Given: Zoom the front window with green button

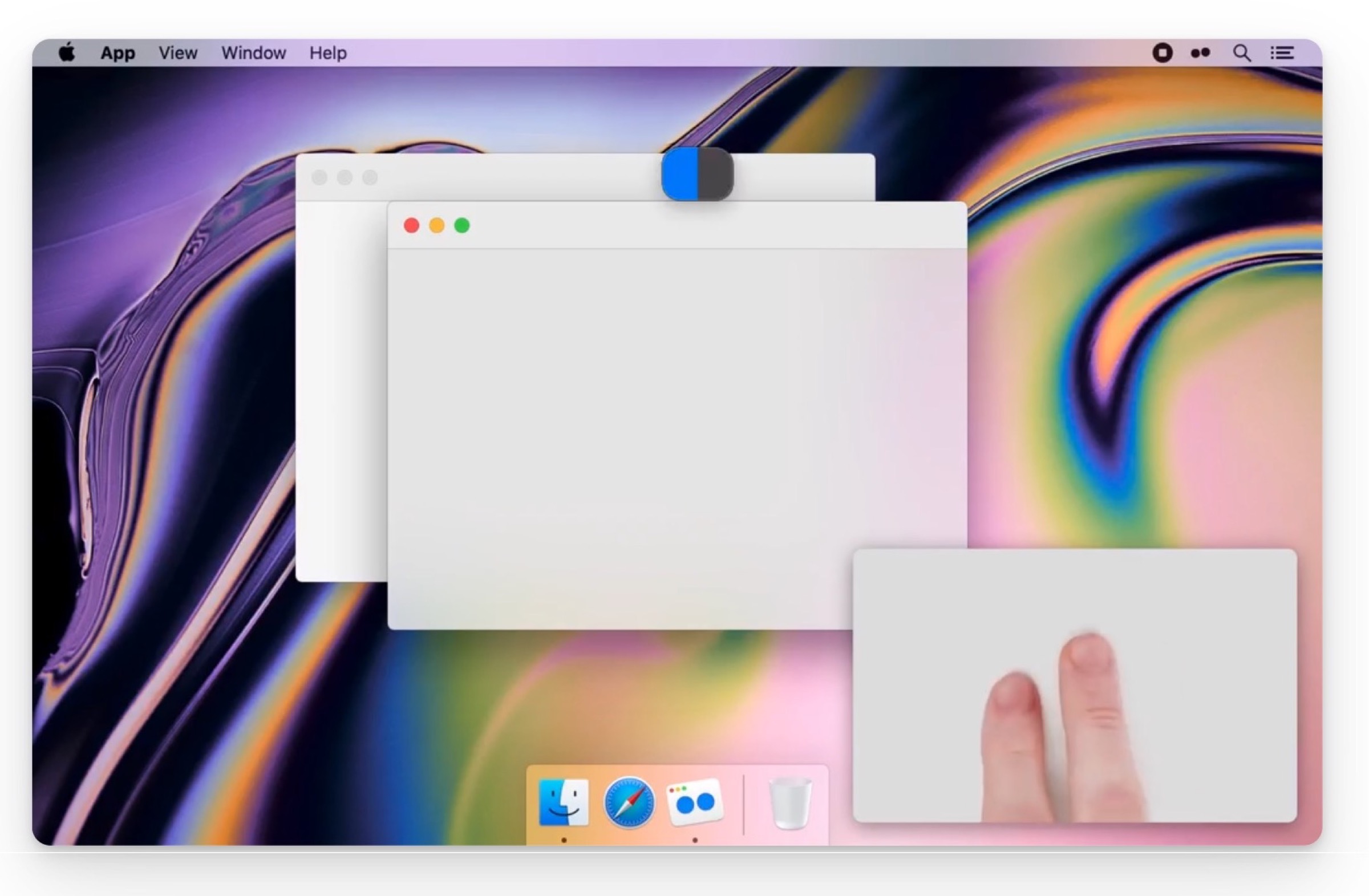Looking at the screenshot, I should pyautogui.click(x=462, y=225).
